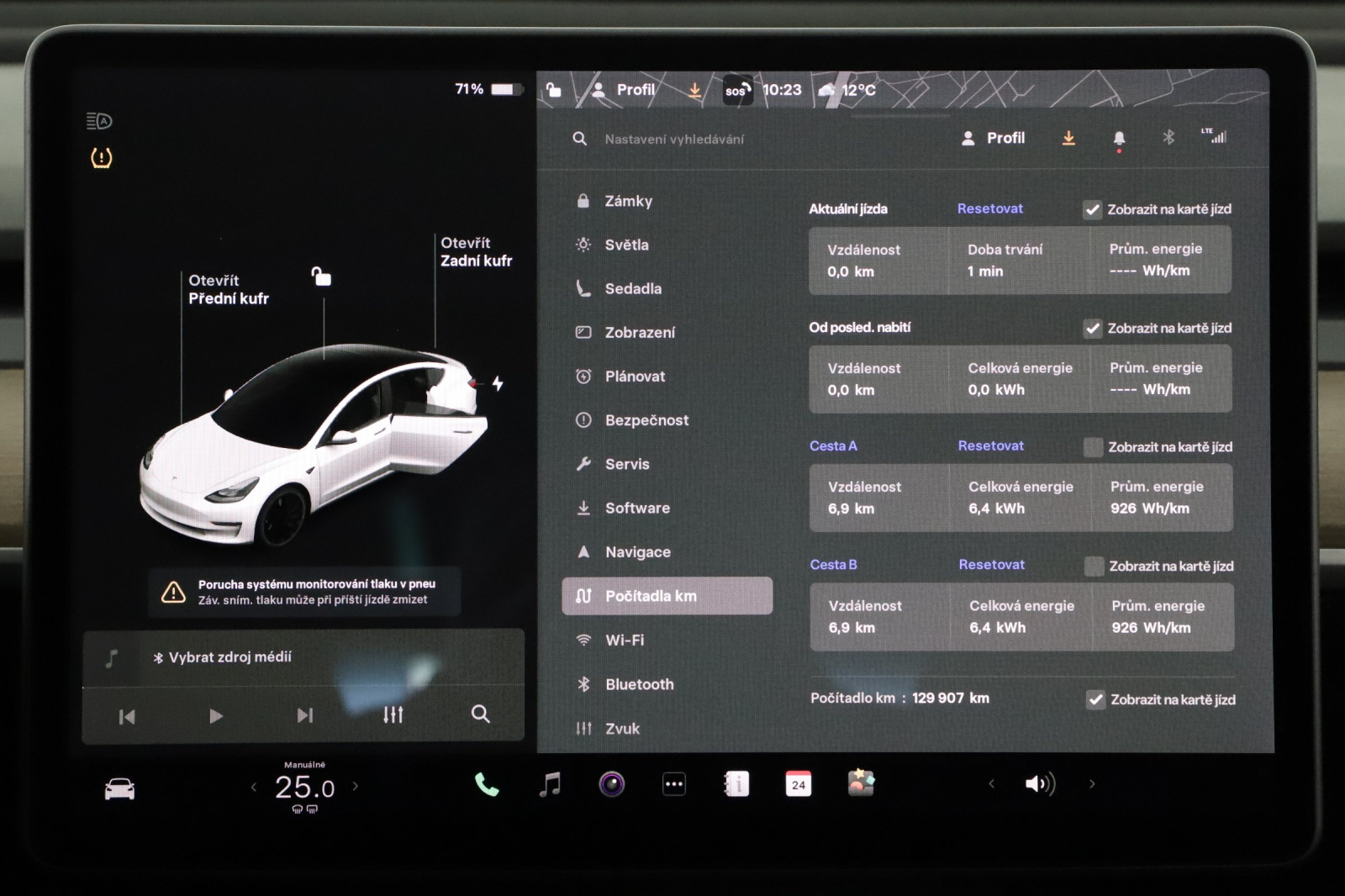Open notifications bell icon
Image resolution: width=1345 pixels, height=896 pixels.
coord(1119,139)
